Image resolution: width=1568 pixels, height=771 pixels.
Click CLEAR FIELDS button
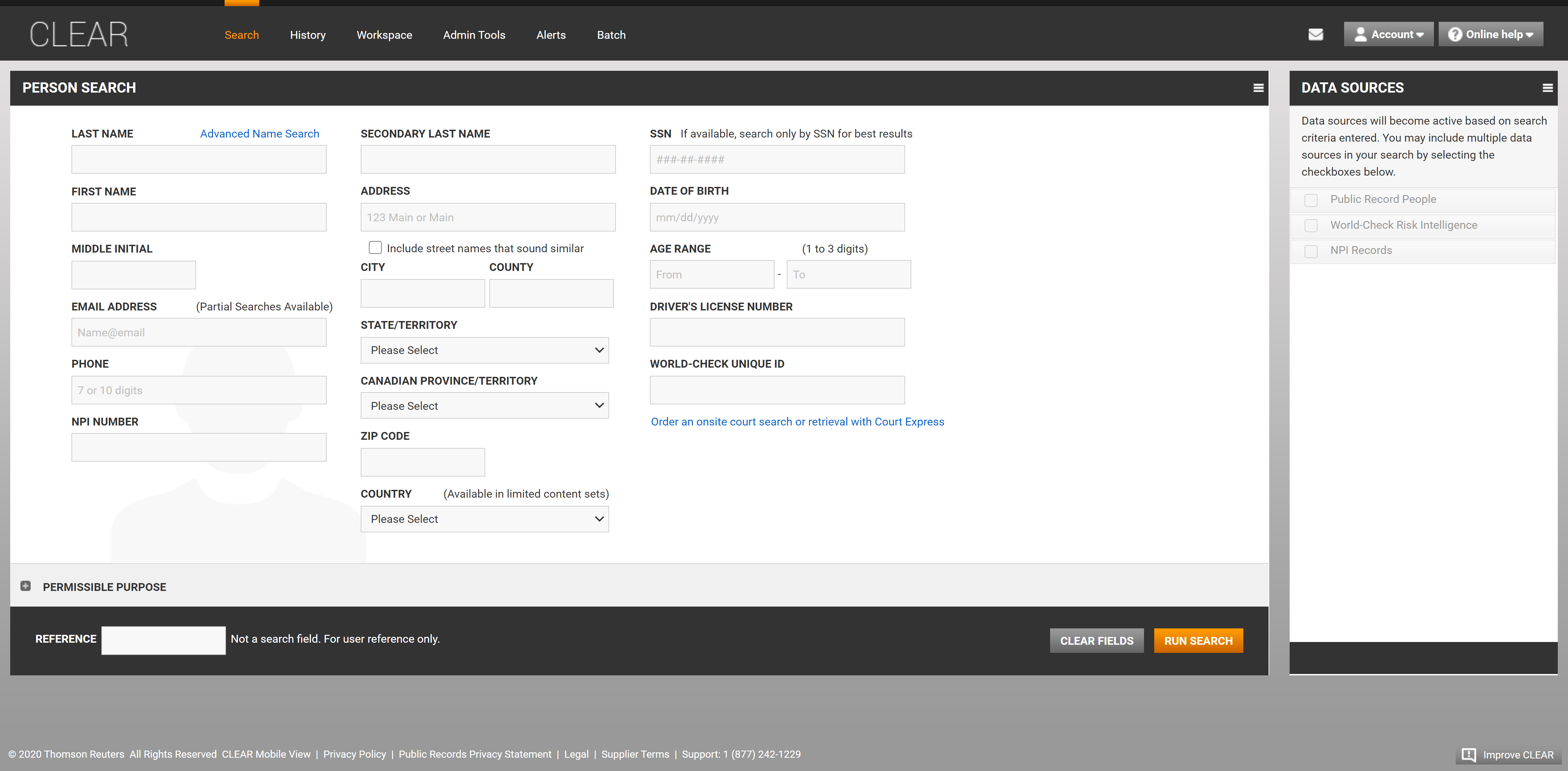click(x=1096, y=641)
